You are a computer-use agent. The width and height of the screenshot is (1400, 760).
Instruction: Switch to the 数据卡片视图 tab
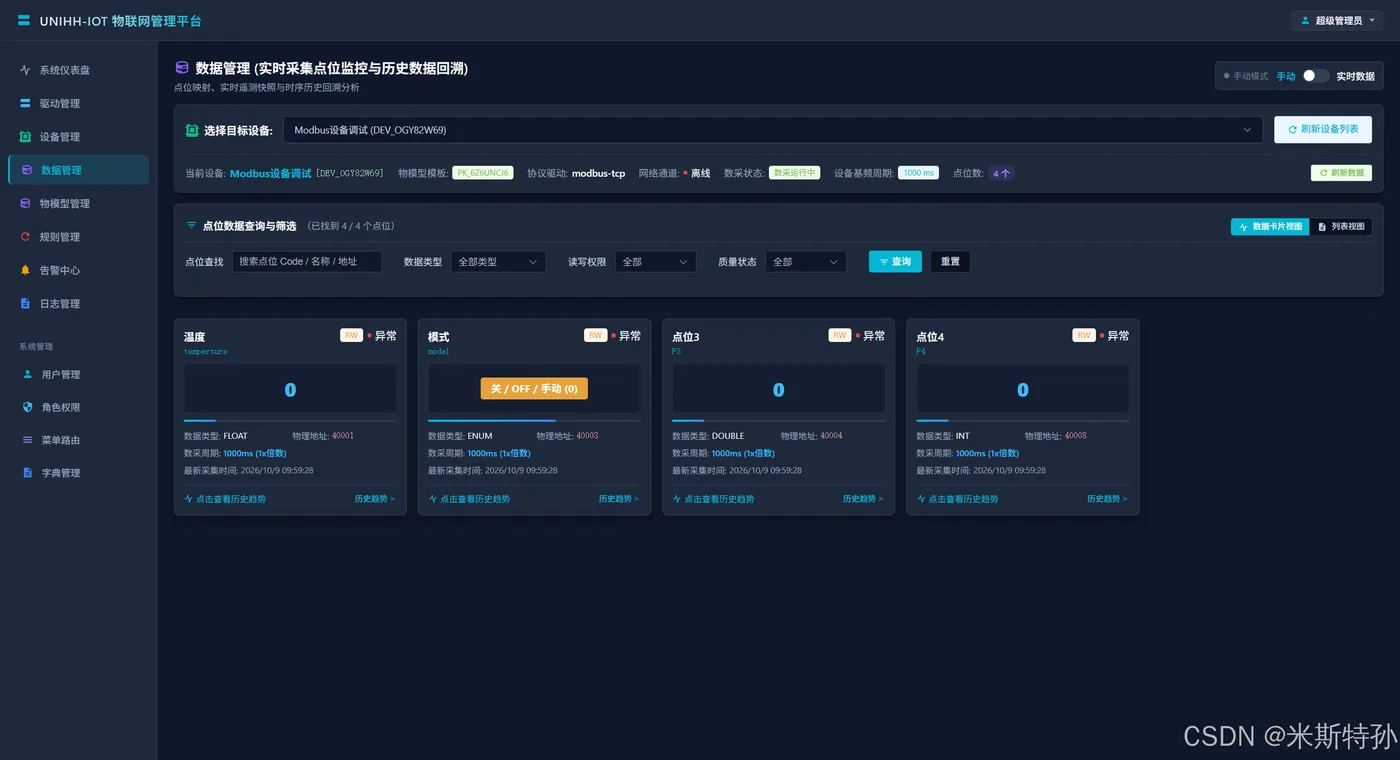pos(1270,227)
